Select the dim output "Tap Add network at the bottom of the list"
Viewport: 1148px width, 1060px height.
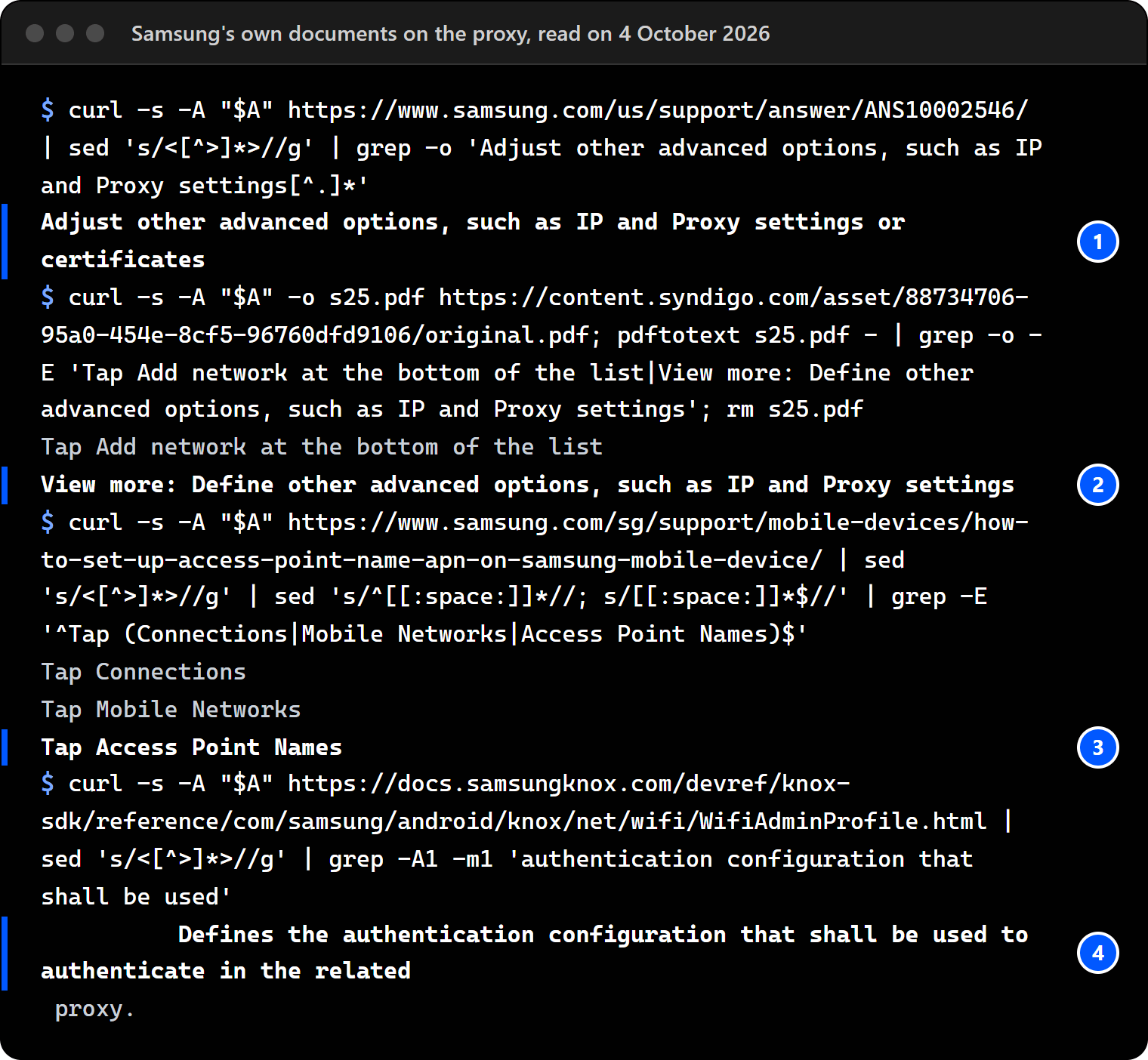point(322,447)
